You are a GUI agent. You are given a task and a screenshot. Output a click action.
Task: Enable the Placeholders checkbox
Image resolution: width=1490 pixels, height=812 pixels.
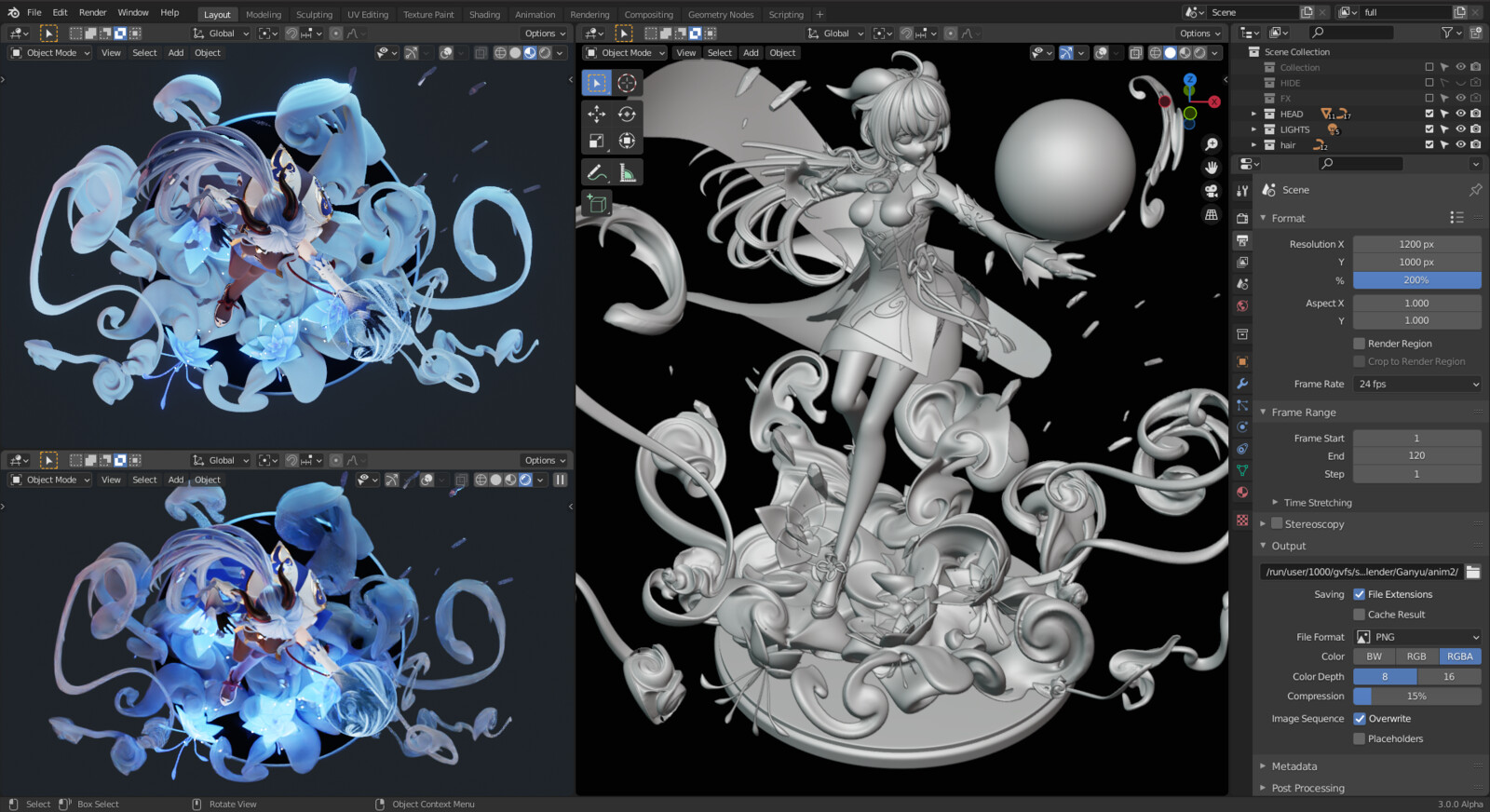[1359, 739]
